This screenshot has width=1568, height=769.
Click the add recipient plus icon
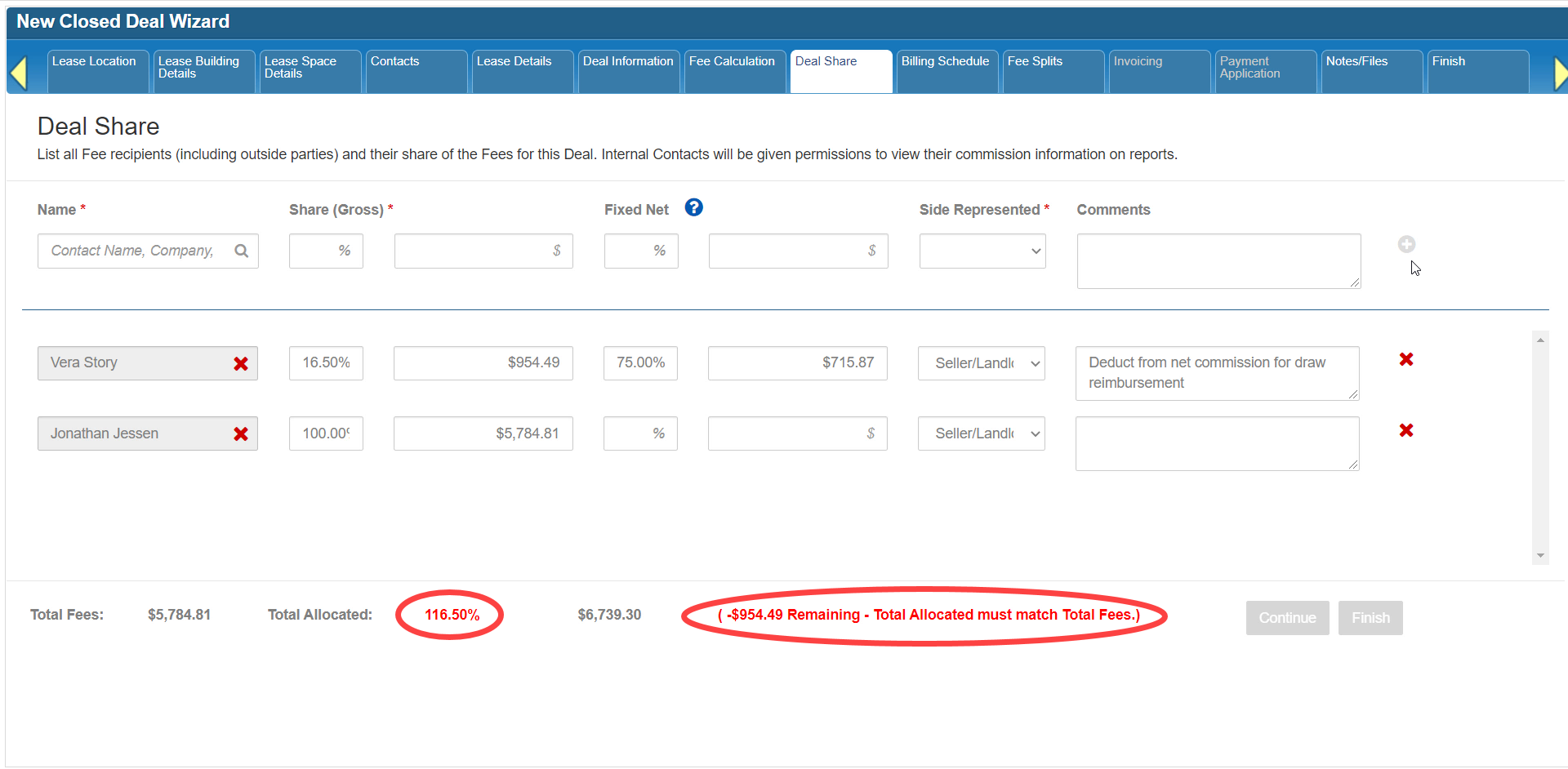click(1405, 244)
